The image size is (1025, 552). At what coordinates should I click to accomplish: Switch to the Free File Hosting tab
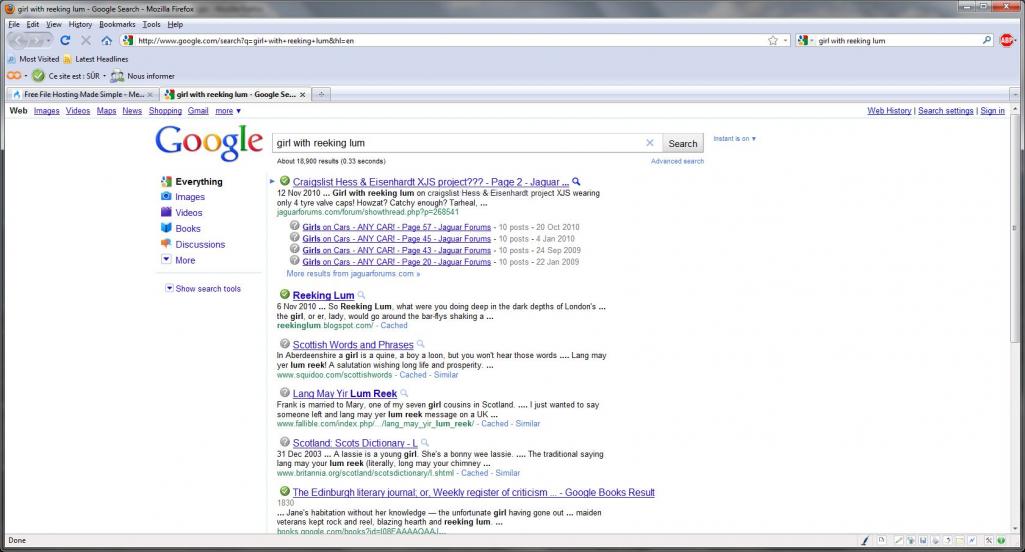[81, 94]
